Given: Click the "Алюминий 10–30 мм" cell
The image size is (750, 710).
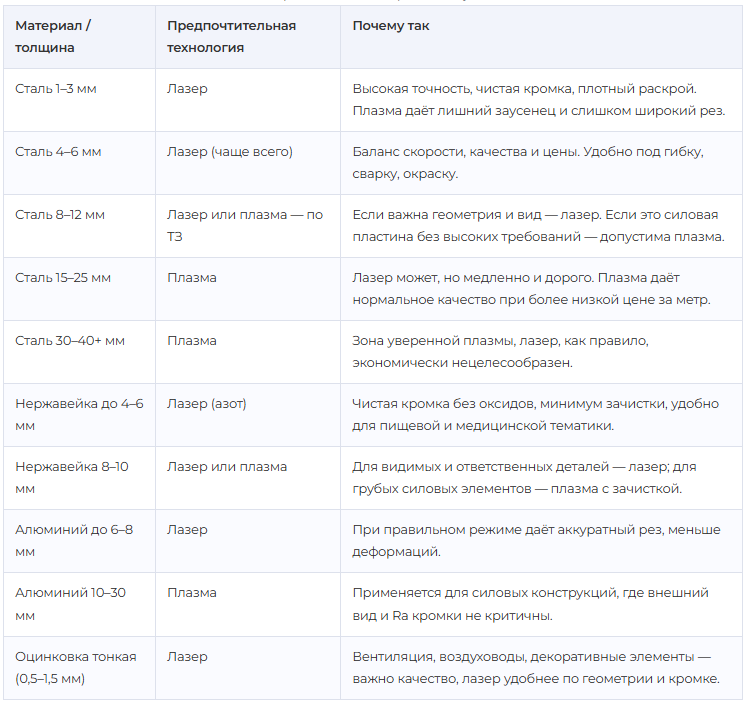Looking at the screenshot, I should click(x=71, y=604).
